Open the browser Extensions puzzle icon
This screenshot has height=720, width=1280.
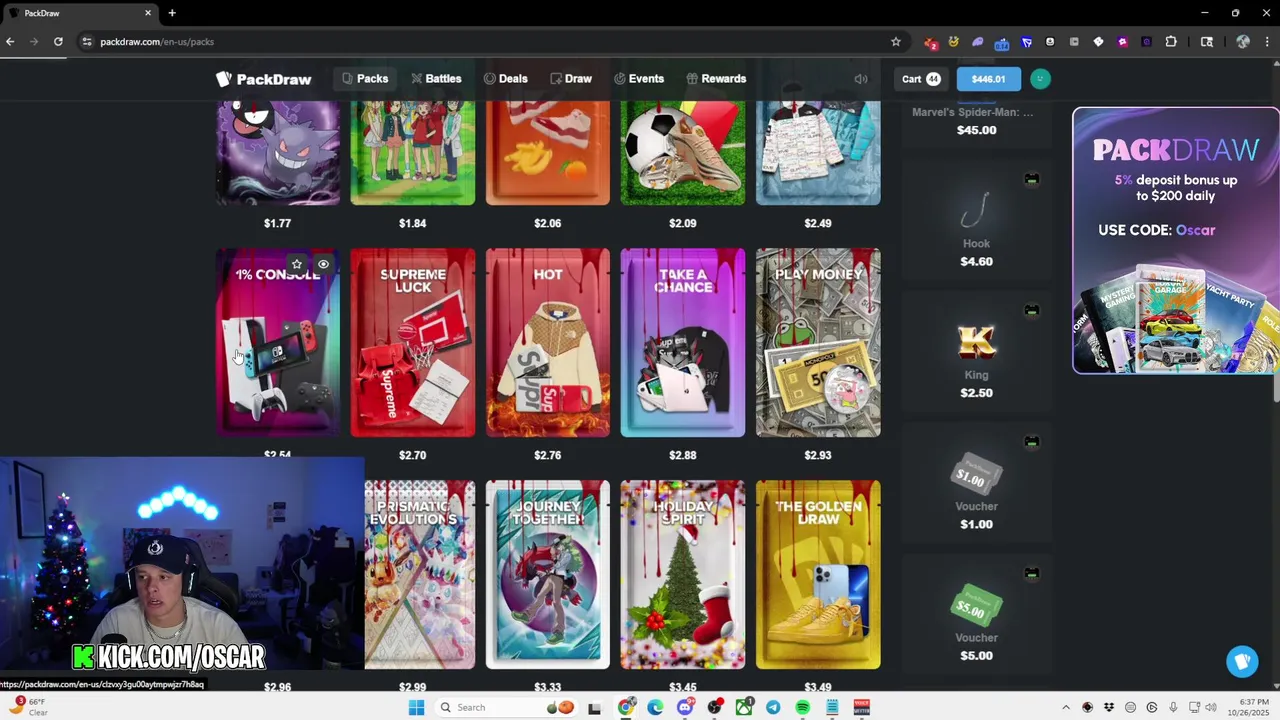pos(1171,42)
